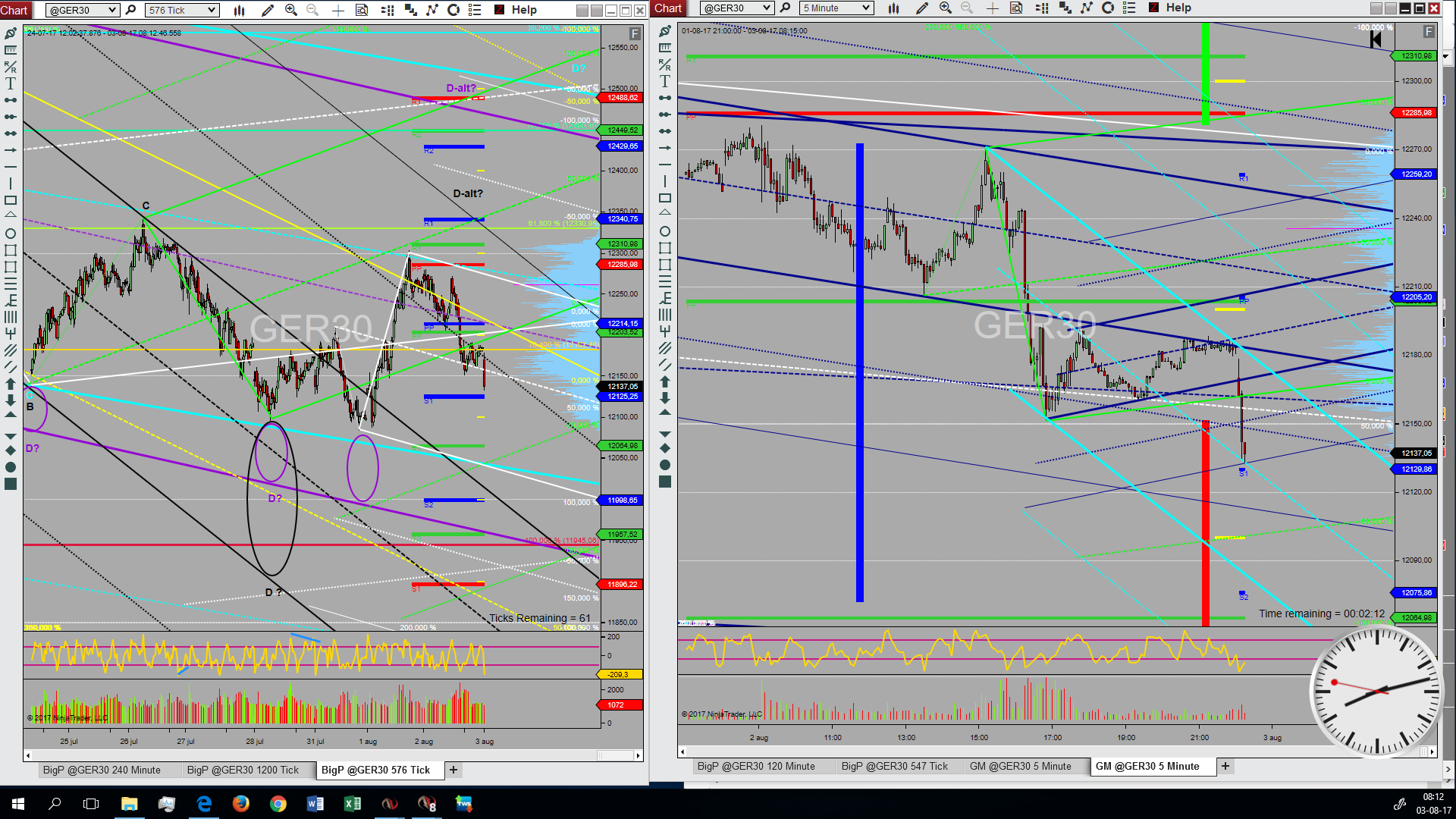1456x819 pixels.
Task: Click the right chart horizontal scrollbar left arrow
Action: pos(682,752)
